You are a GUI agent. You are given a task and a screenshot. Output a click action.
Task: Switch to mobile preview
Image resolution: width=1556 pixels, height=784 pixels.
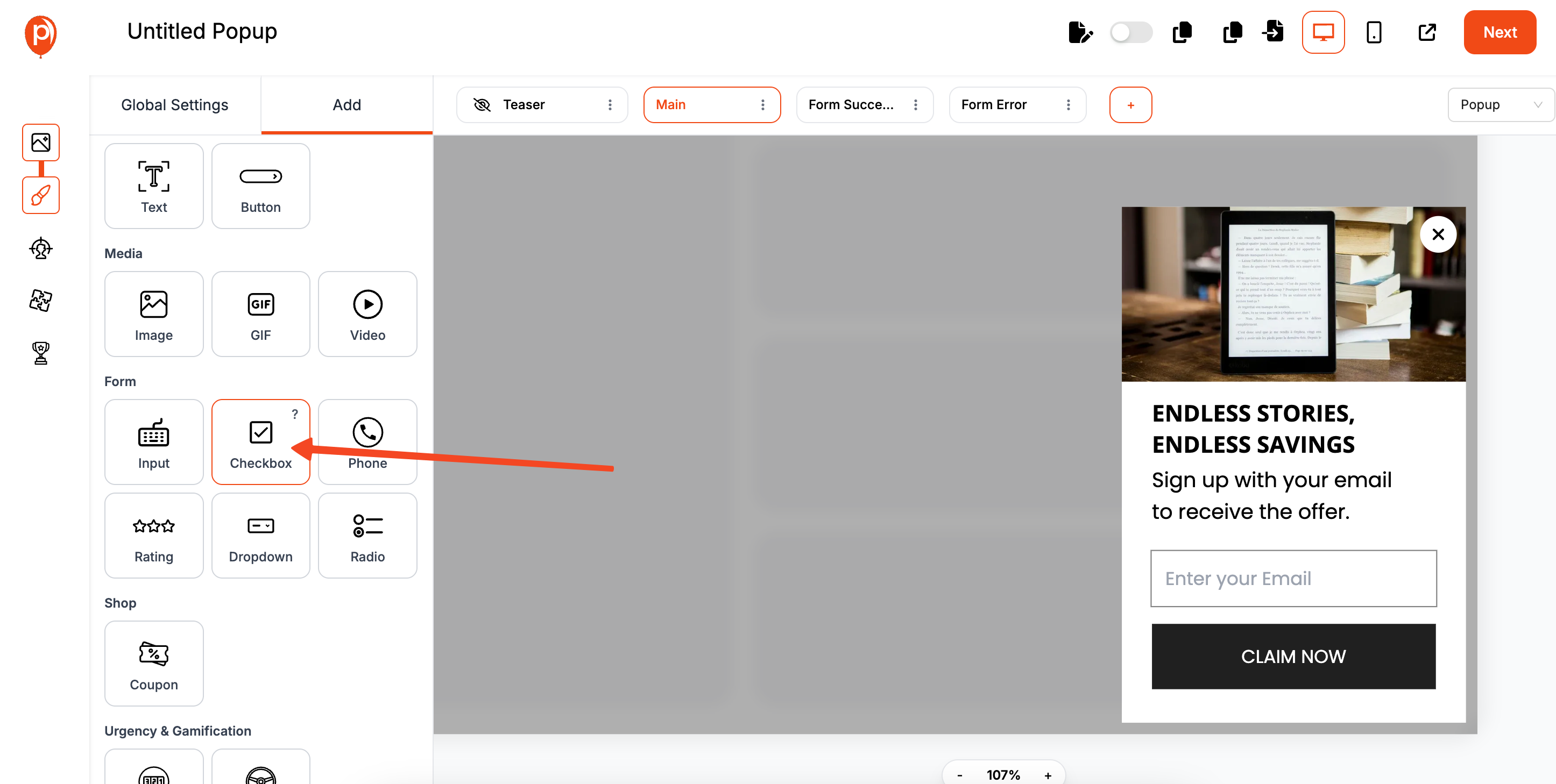pyautogui.click(x=1374, y=32)
